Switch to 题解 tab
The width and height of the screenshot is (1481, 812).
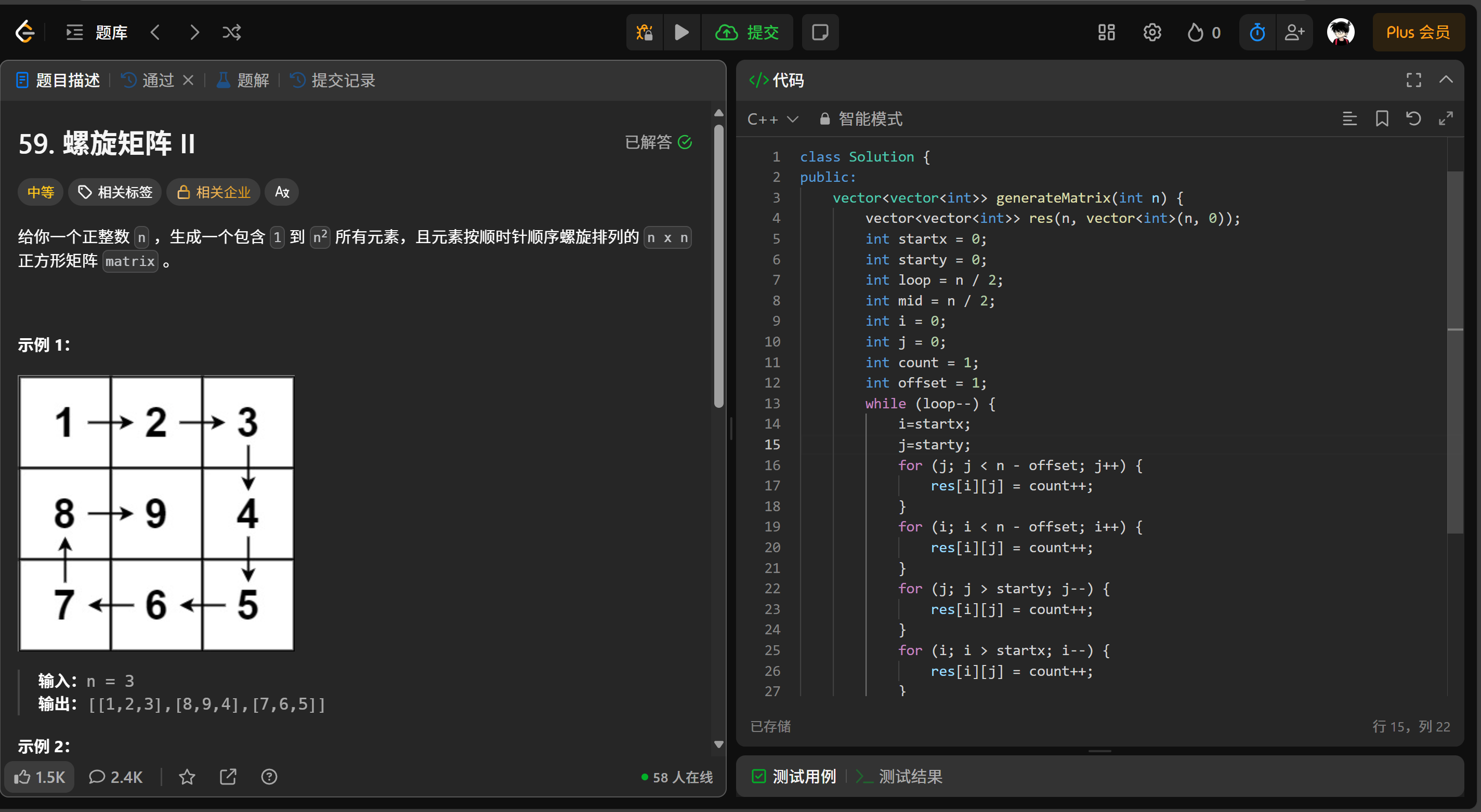(243, 81)
